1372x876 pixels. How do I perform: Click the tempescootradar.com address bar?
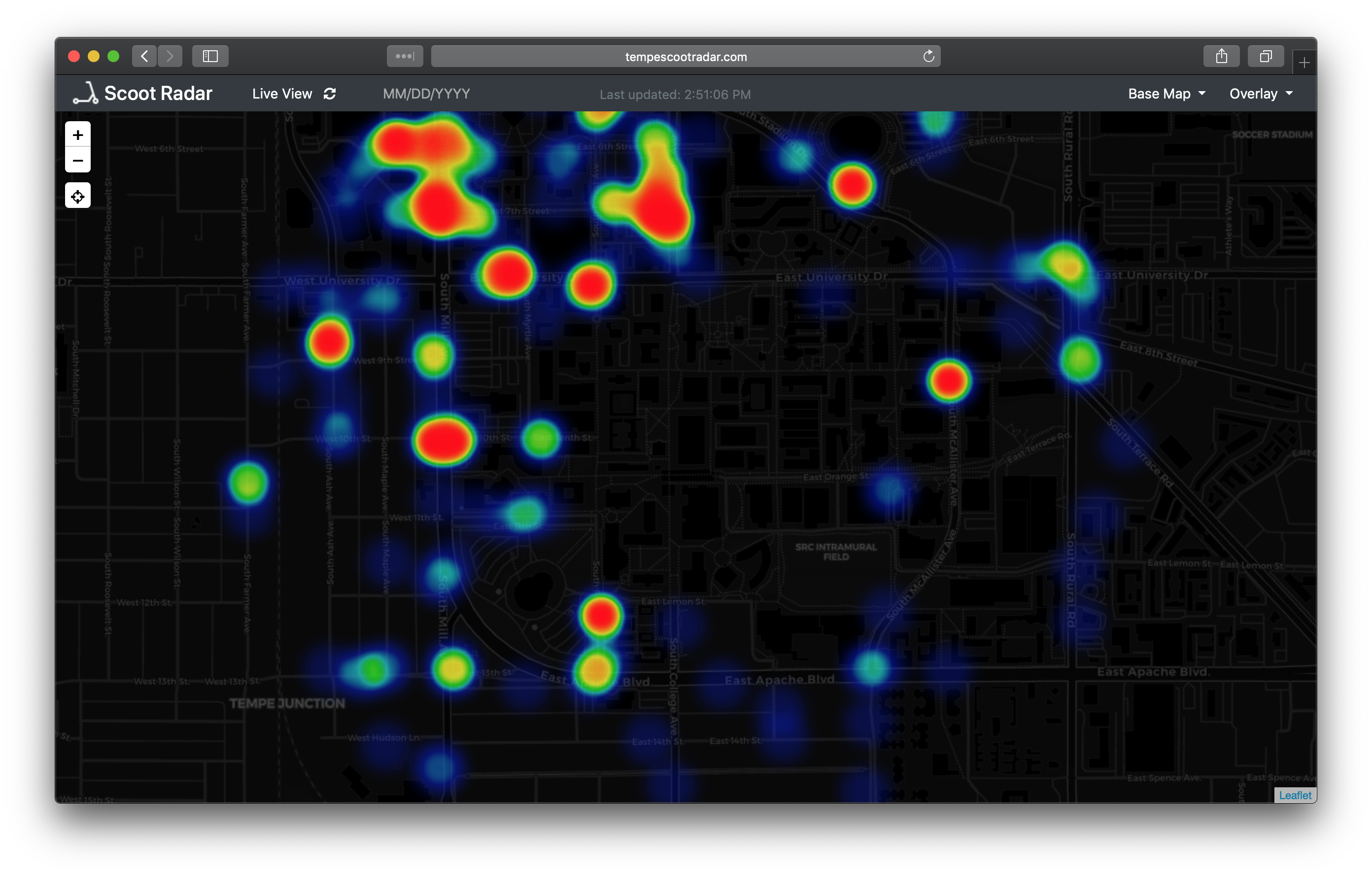[x=686, y=56]
